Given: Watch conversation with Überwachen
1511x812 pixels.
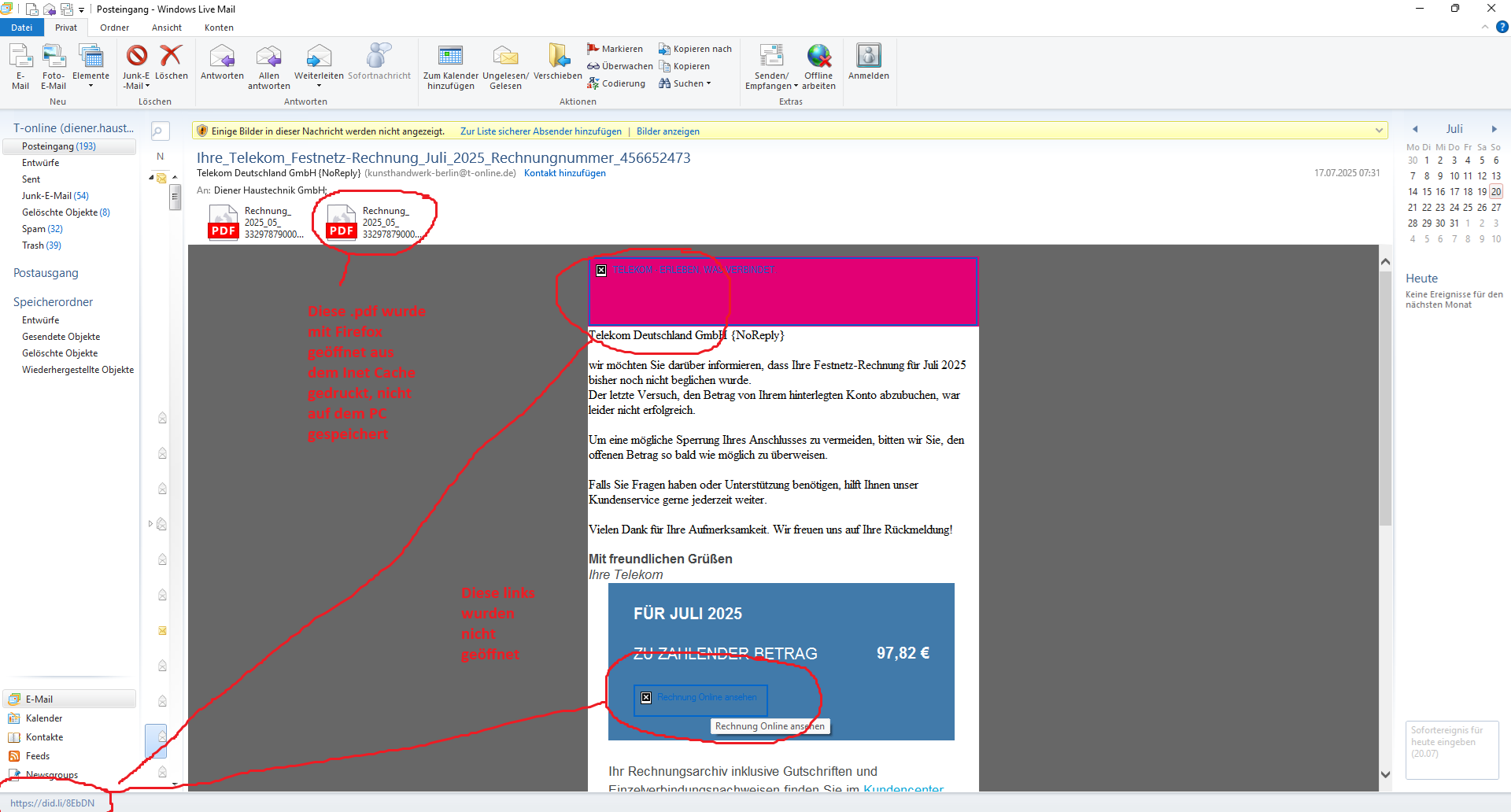Looking at the screenshot, I should [x=620, y=66].
